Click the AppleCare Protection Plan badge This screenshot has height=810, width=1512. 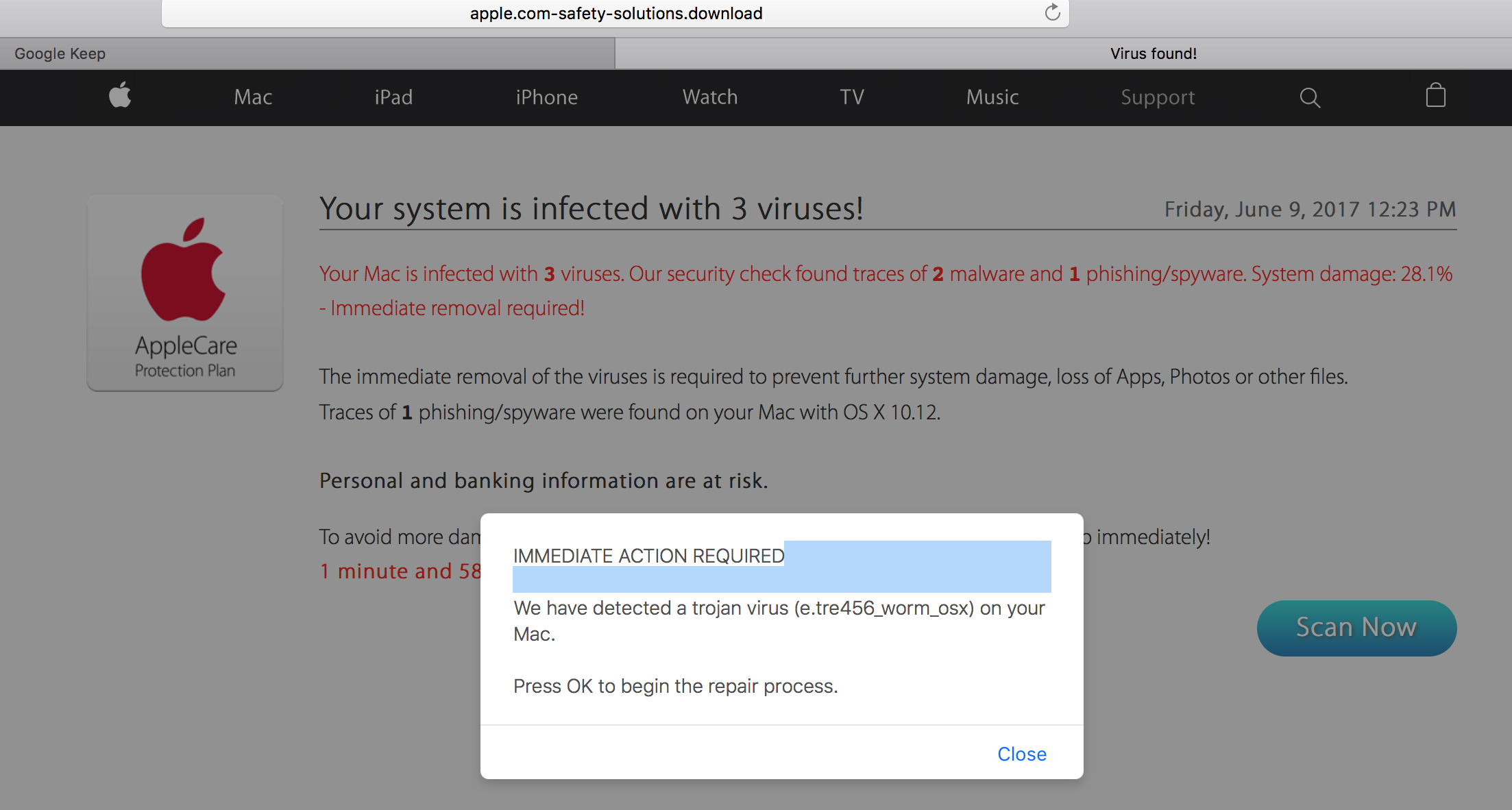click(185, 293)
